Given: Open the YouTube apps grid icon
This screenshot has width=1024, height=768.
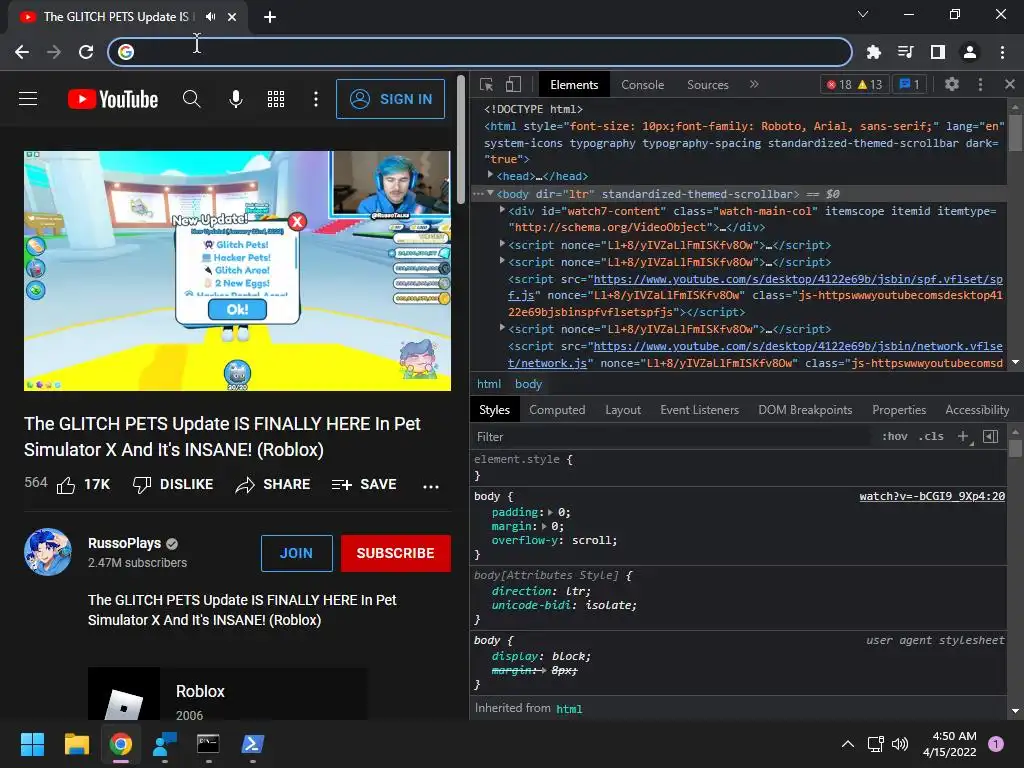Looking at the screenshot, I should point(276,99).
